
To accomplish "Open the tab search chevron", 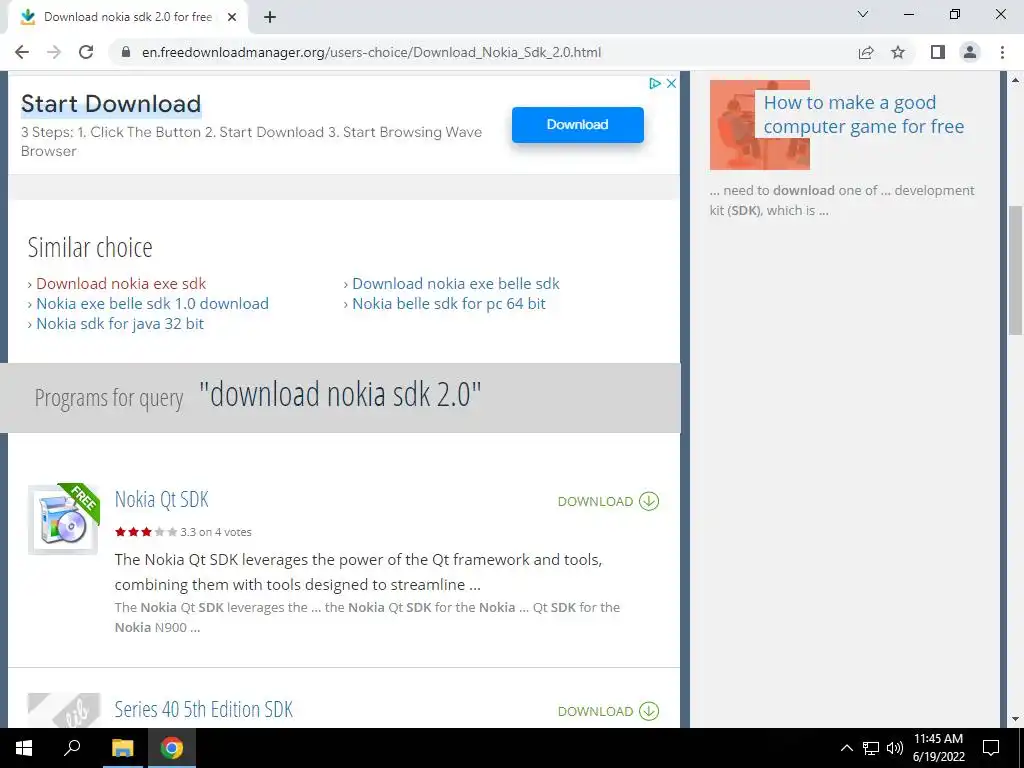I will (863, 14).
